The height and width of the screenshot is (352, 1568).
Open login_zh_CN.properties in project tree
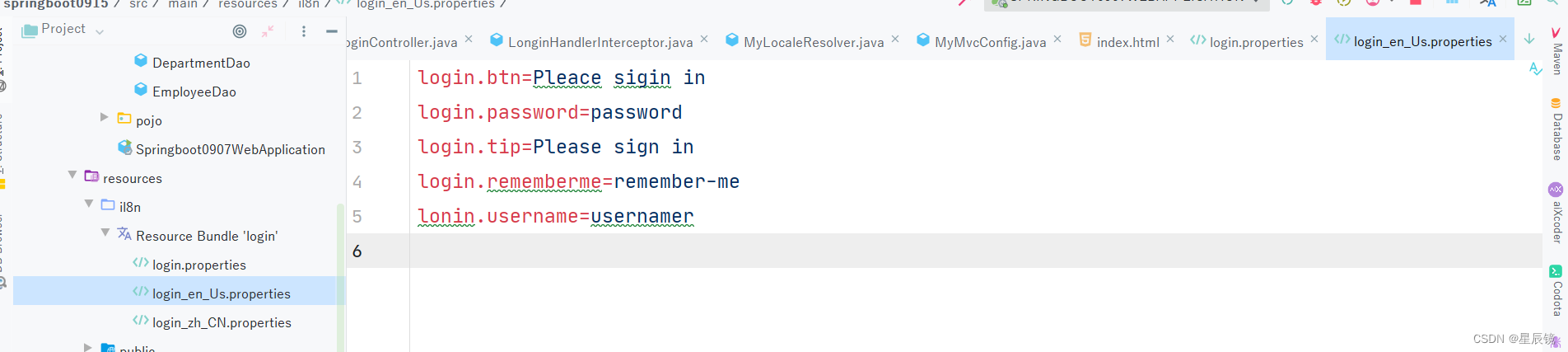pyautogui.click(x=221, y=322)
